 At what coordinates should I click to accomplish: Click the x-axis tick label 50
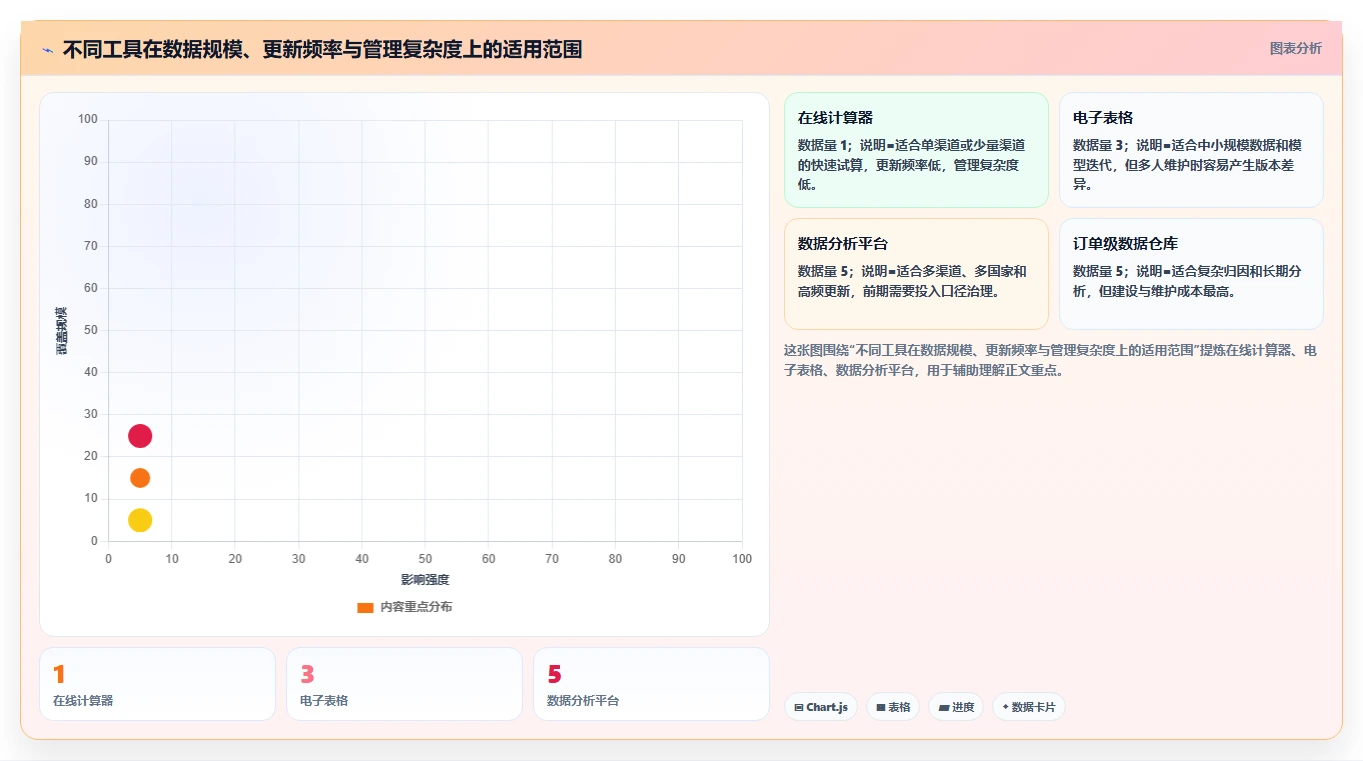425,559
